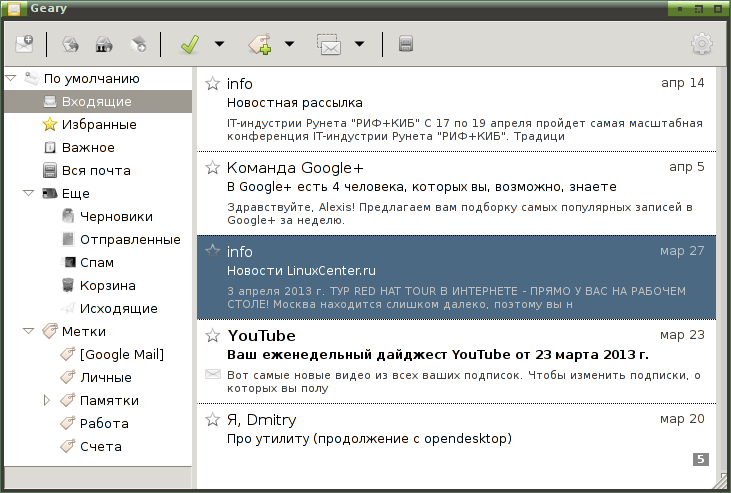Open the Отправленные sent folder
The height and width of the screenshot is (493, 731).
(98, 239)
